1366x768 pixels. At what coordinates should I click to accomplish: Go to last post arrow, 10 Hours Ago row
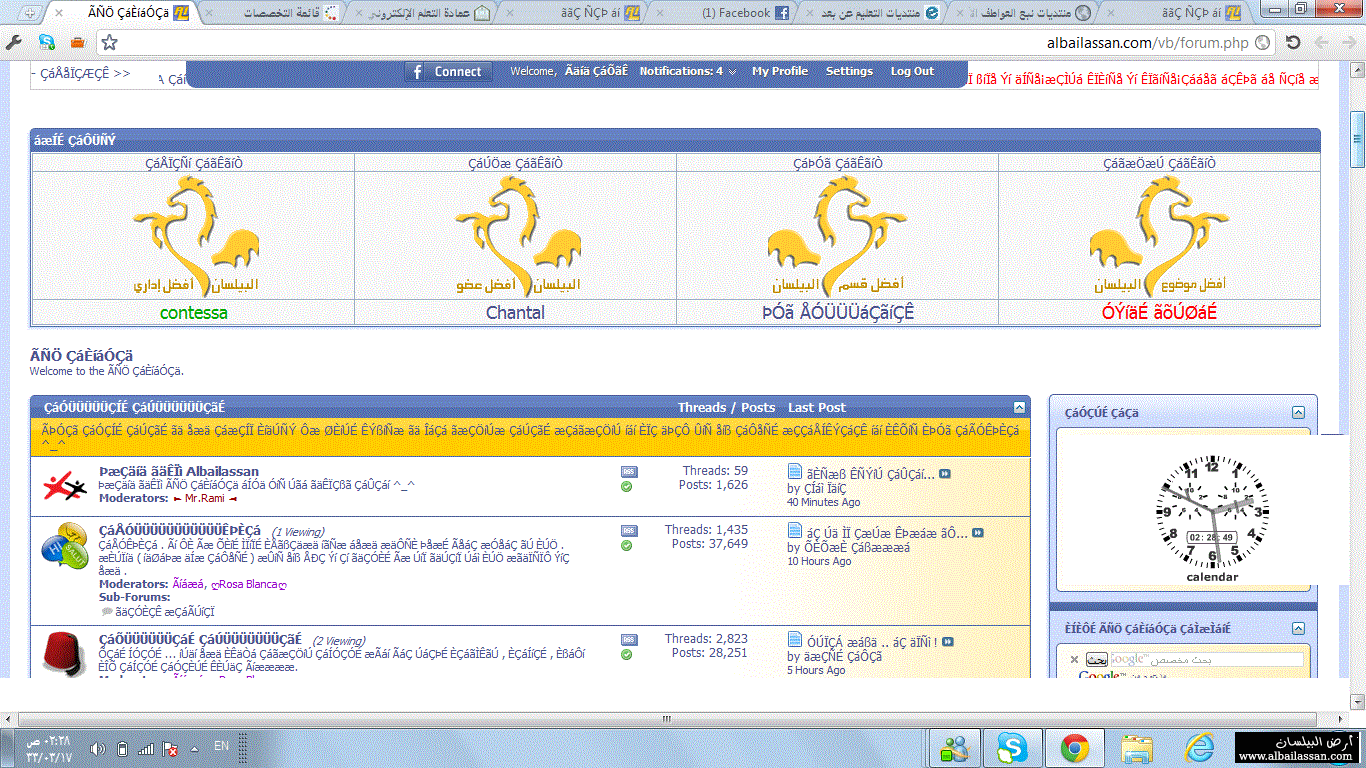(978, 533)
